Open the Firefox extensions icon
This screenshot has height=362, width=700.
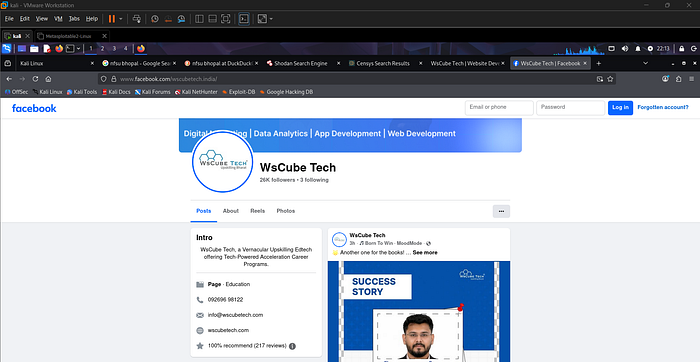pos(679,79)
